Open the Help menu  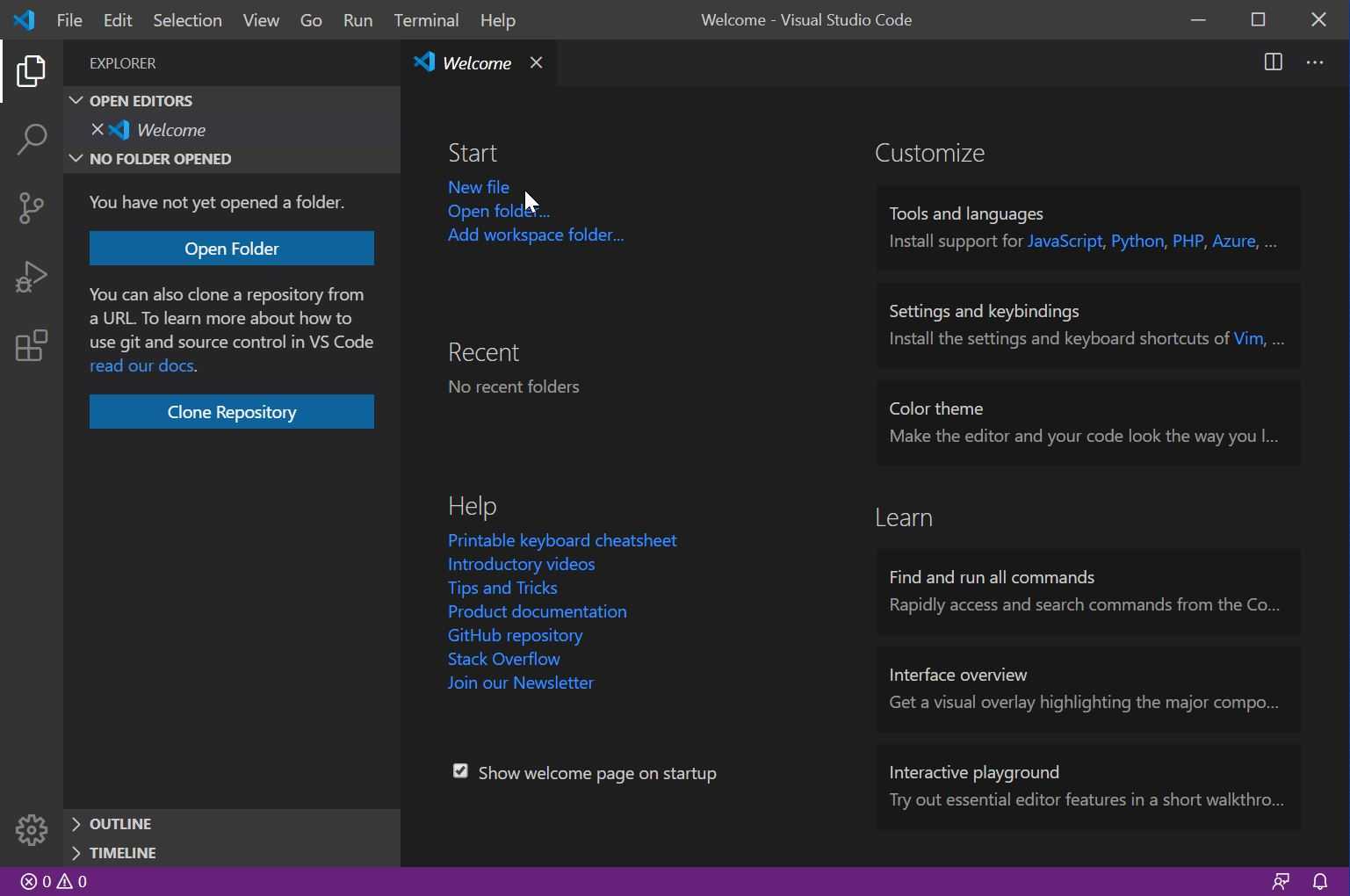[x=497, y=19]
